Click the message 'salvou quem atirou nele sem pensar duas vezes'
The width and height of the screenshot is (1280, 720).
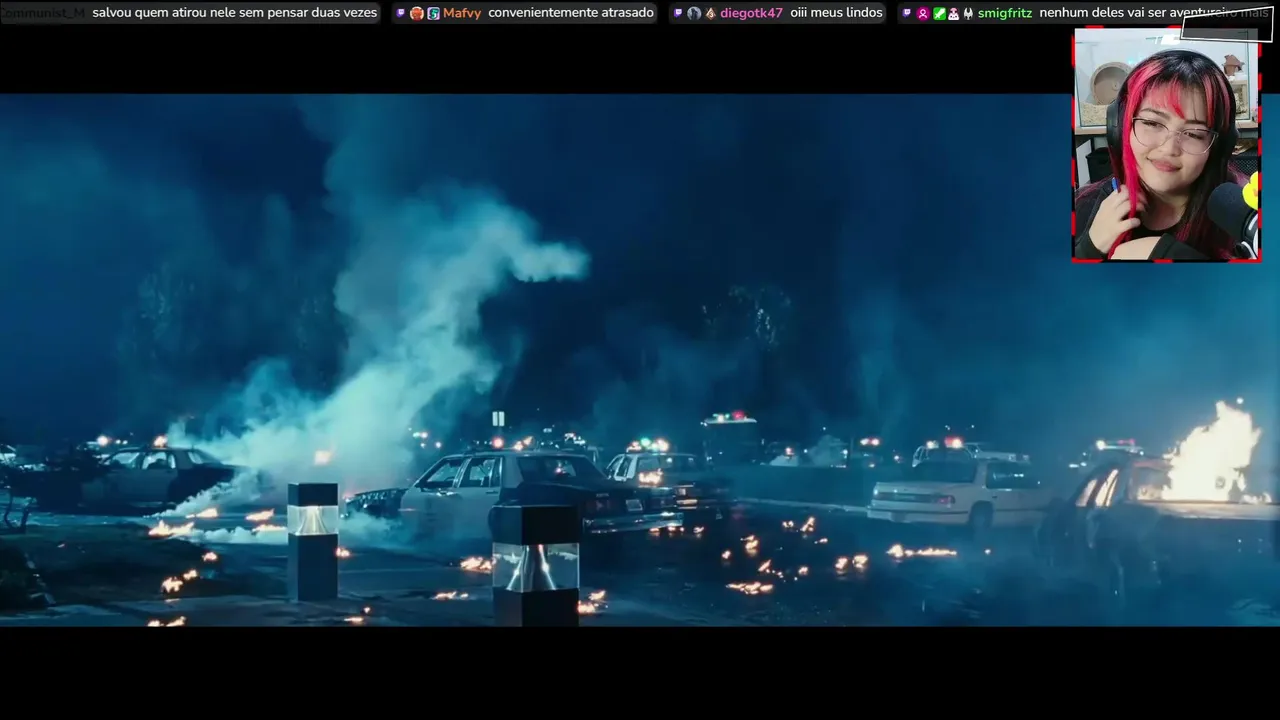235,13
